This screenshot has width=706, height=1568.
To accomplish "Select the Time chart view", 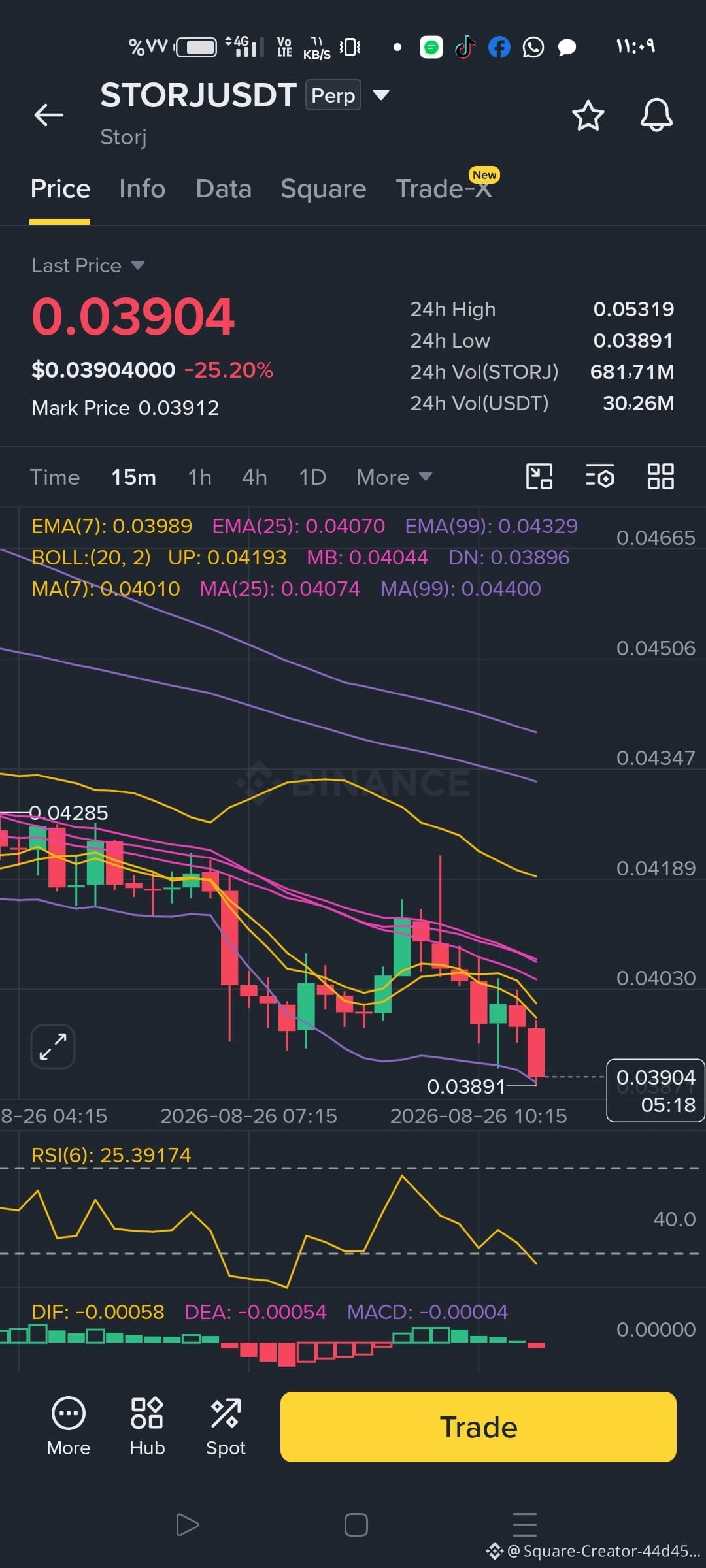I will 55,477.
